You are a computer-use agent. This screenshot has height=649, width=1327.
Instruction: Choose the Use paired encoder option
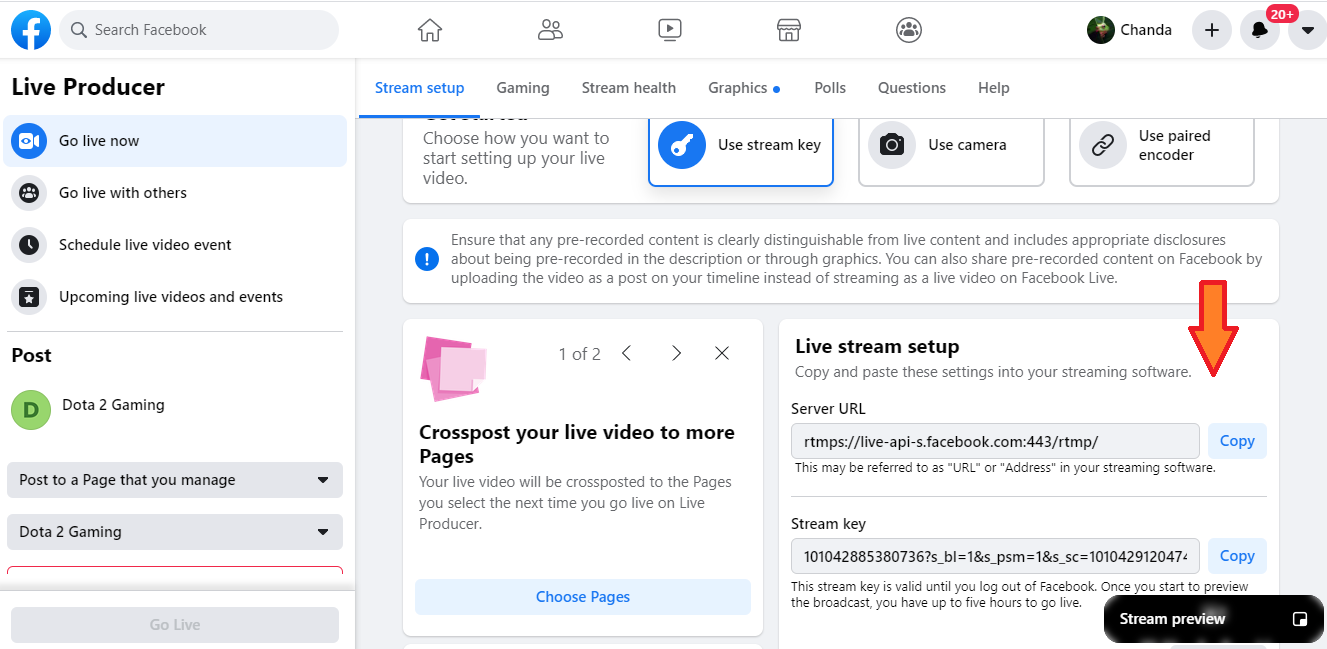coord(1162,150)
